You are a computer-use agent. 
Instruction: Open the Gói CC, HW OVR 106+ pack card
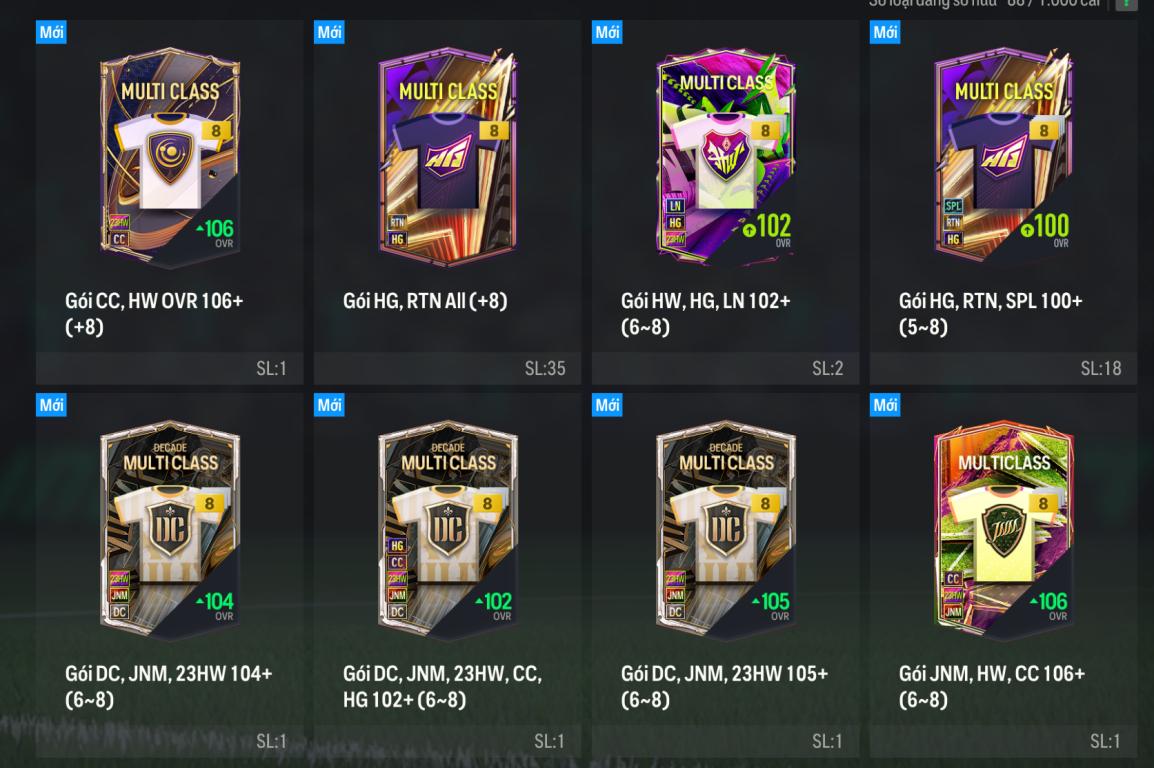point(169,202)
